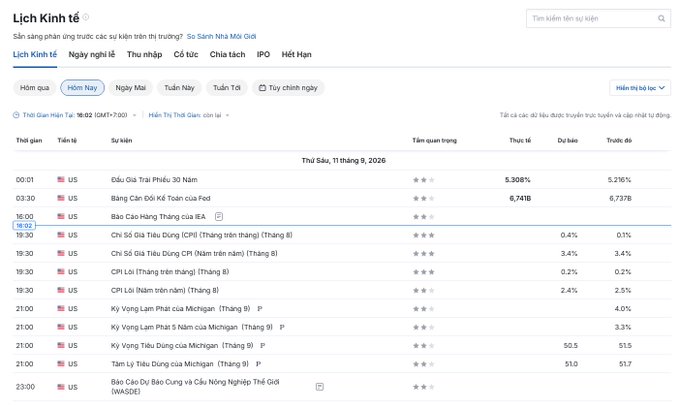This screenshot has width=680, height=409.
Task: Open Chỉ Số Giá Tiêu Dùng CPI (Năm trên năm) event
Action: pos(194,253)
